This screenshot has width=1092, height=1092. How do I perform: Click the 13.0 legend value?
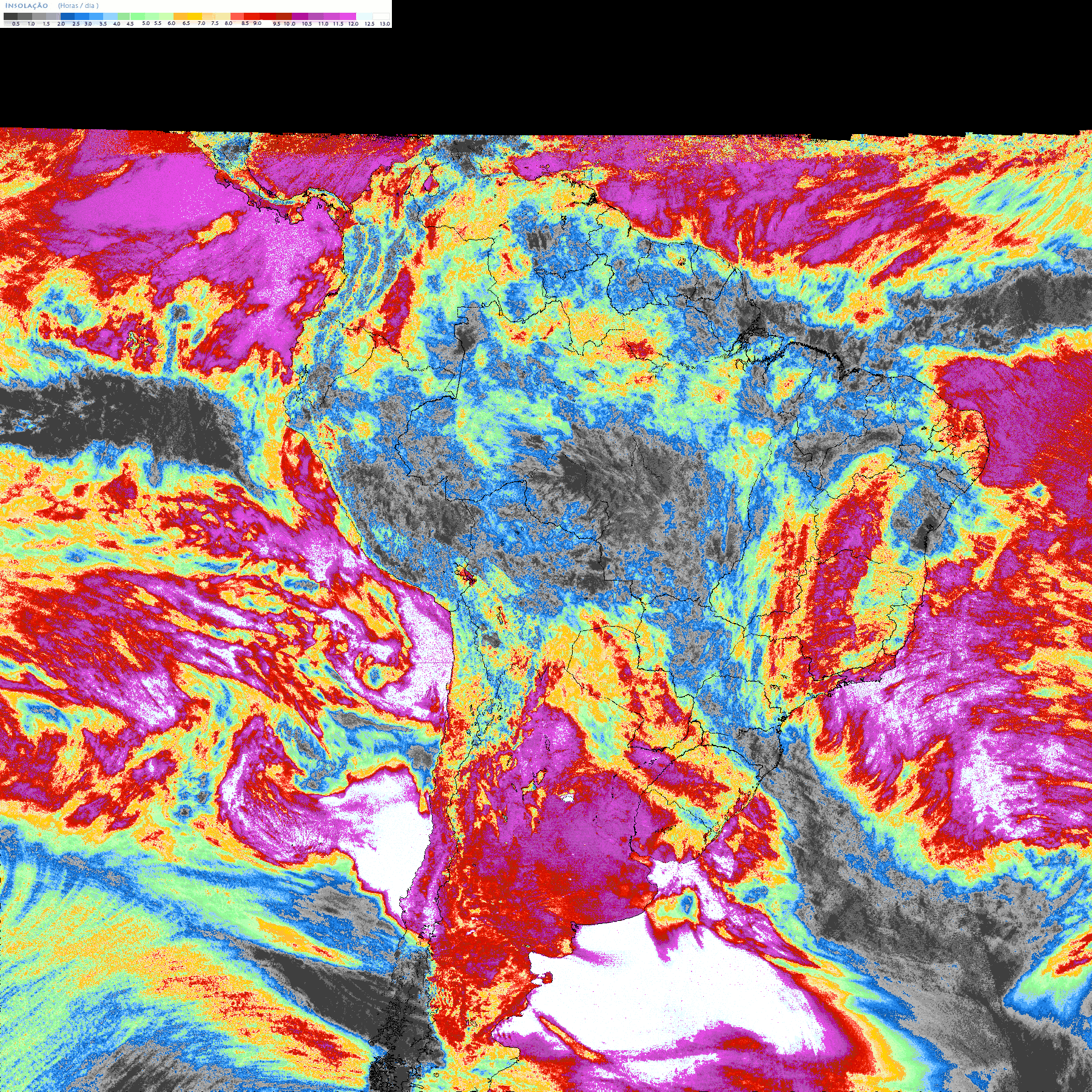pos(385,24)
